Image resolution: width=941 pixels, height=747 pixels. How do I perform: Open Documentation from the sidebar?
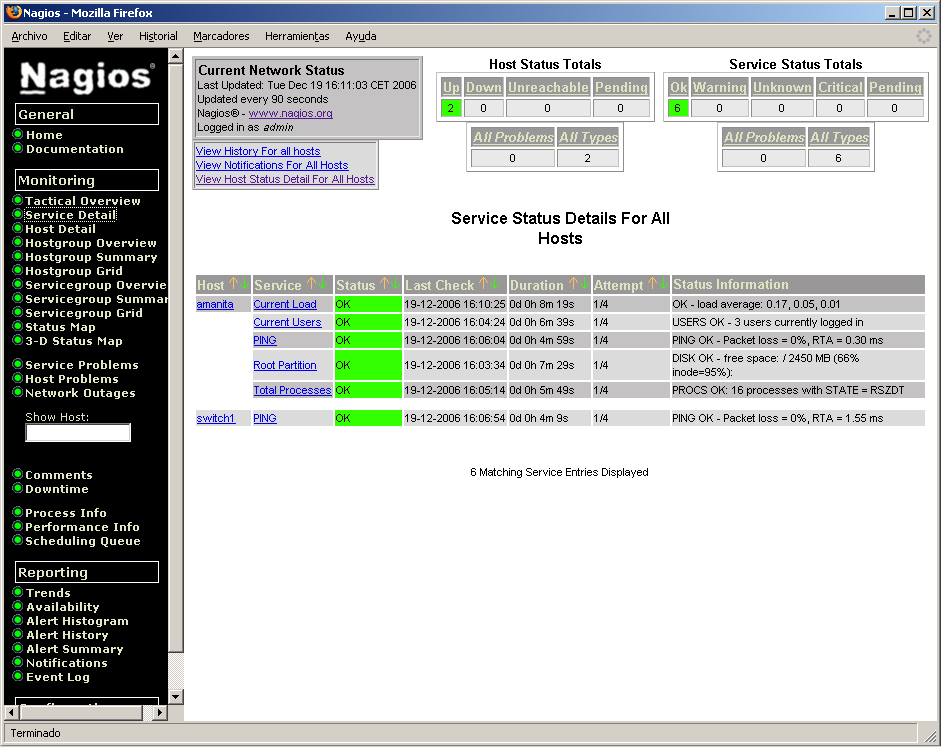[x=74, y=149]
